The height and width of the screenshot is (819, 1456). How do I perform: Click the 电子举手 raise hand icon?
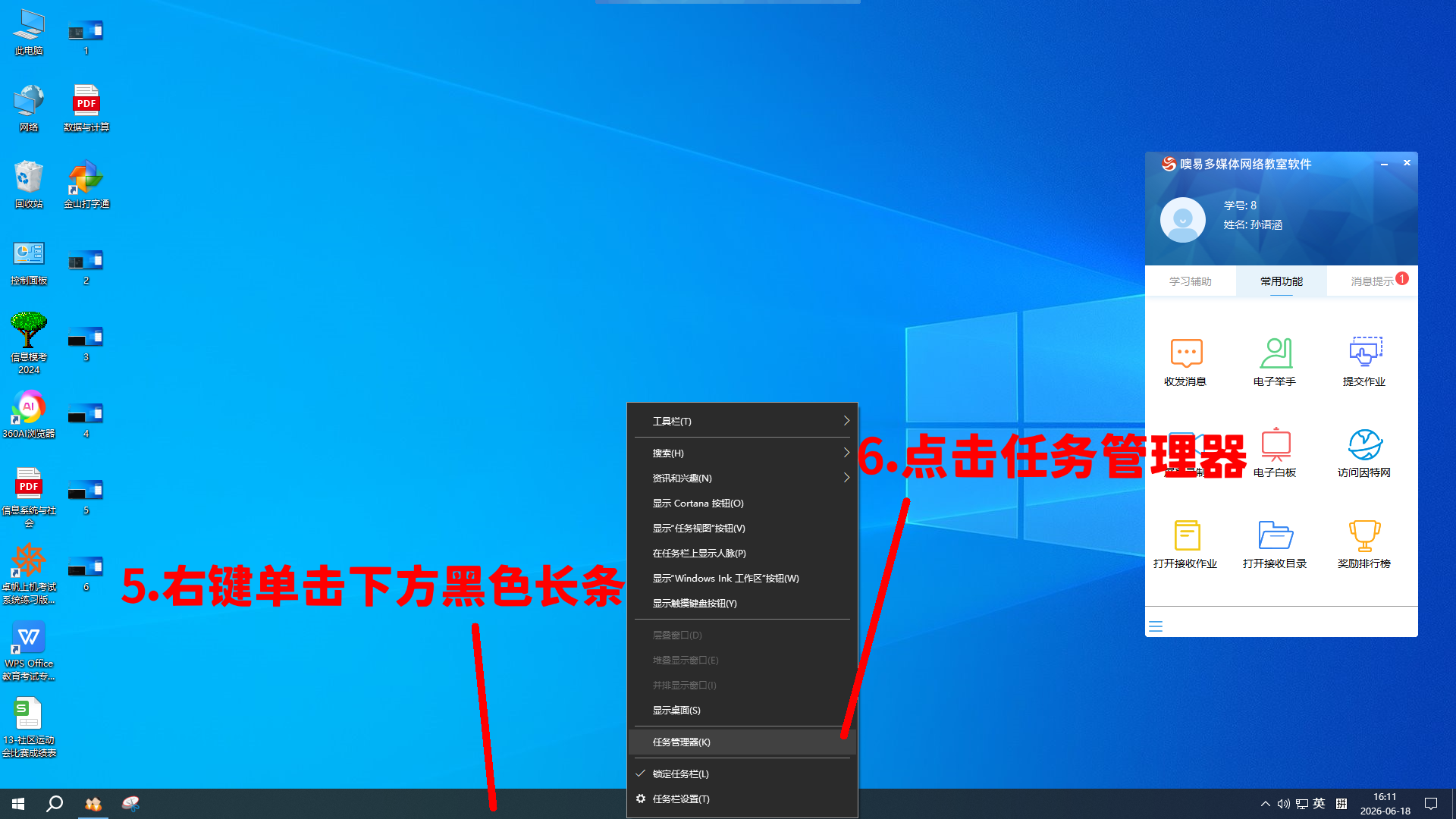(1276, 353)
